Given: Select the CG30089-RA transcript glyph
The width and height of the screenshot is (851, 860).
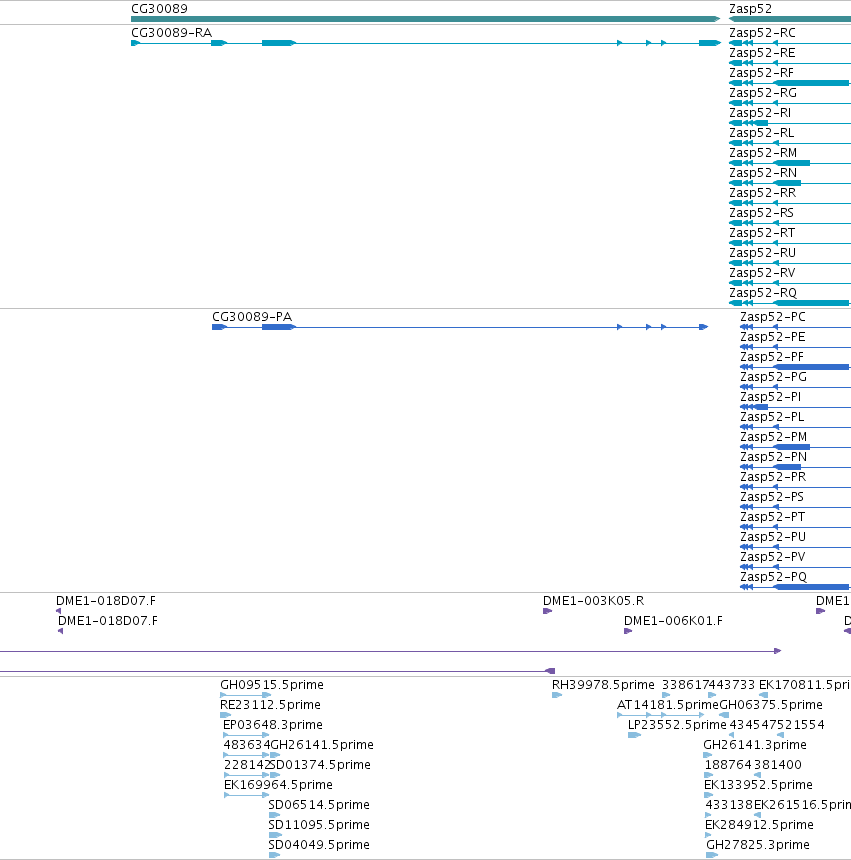Looking at the screenshot, I should coord(426,43).
